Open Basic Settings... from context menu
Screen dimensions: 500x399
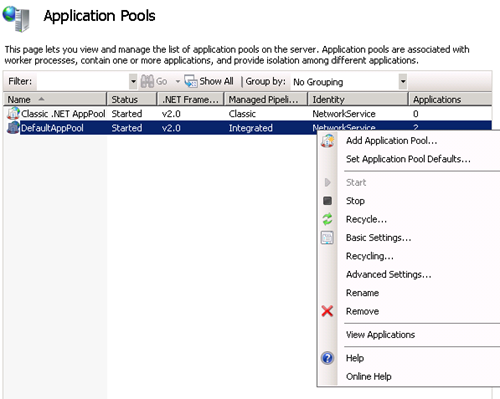(x=378, y=238)
